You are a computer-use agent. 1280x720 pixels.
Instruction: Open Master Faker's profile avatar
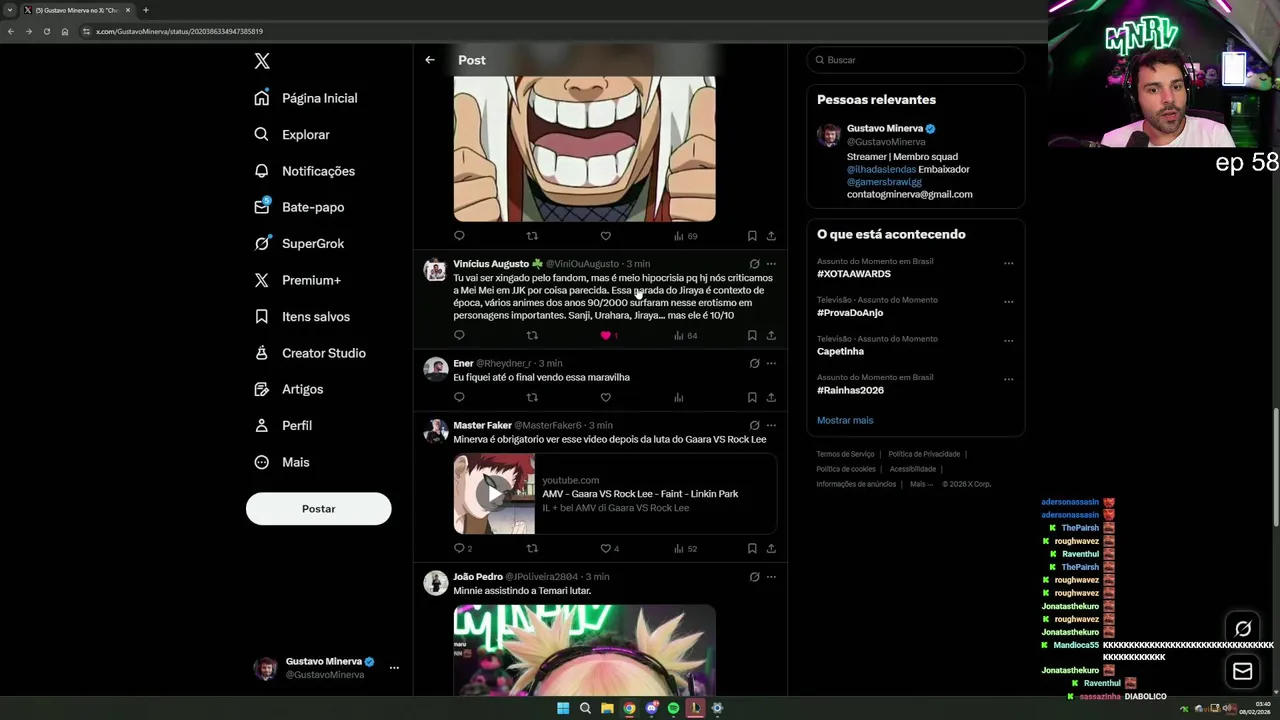435,431
